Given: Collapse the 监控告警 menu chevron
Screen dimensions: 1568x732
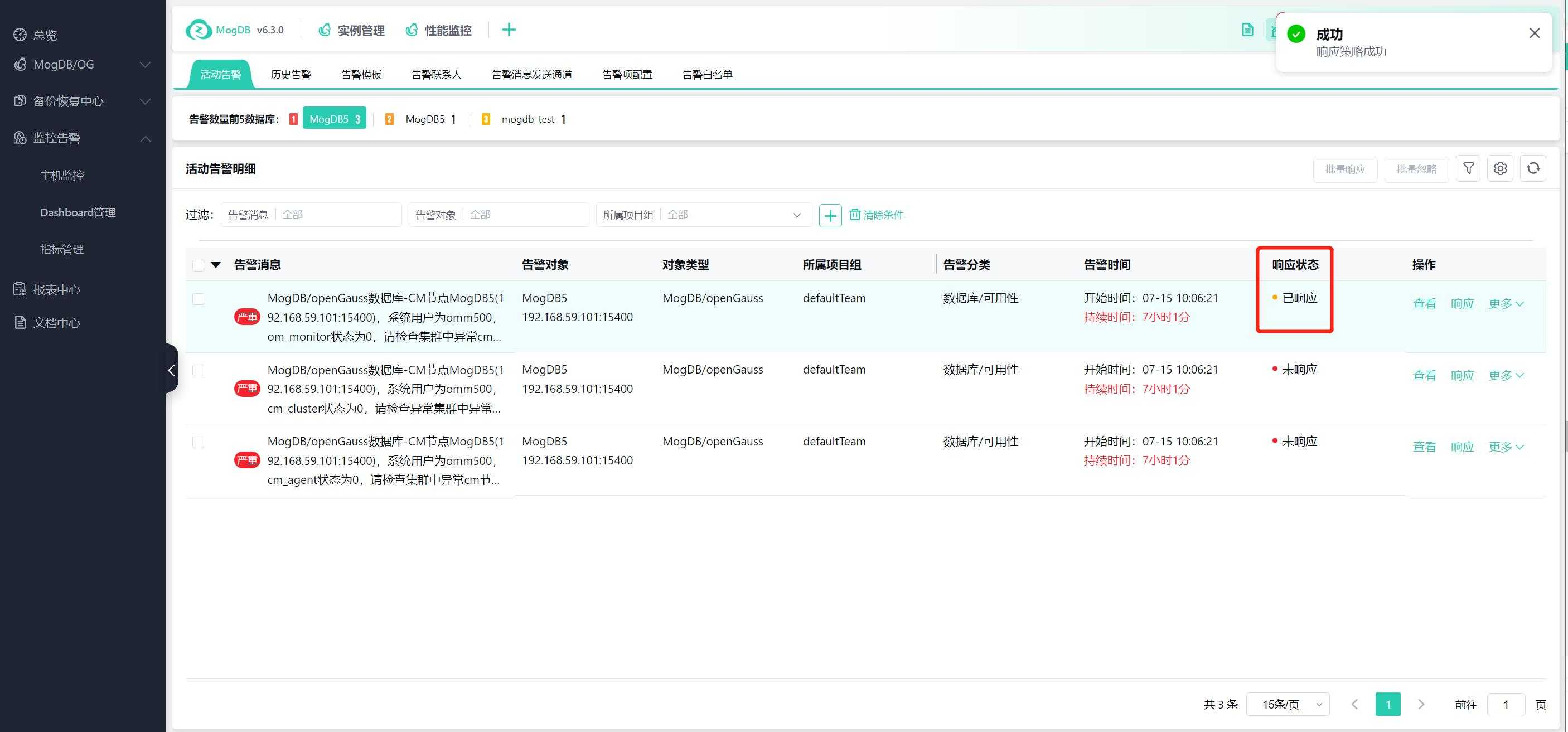Looking at the screenshot, I should [146, 138].
